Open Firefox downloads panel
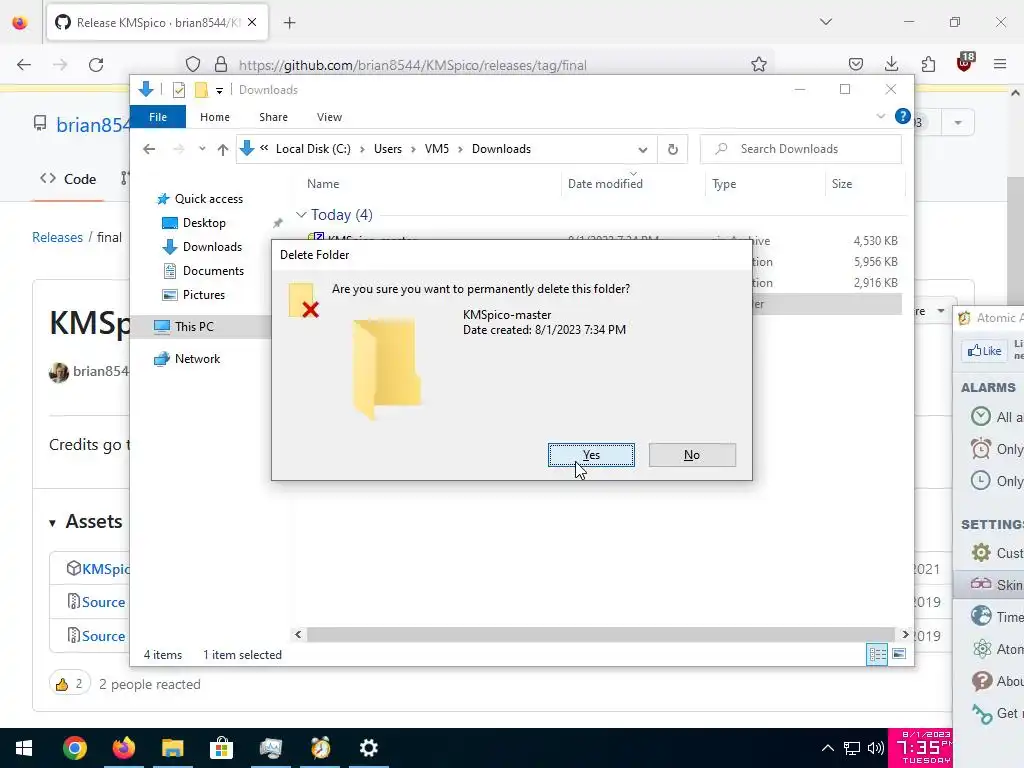Viewport: 1024px width, 768px height. click(891, 64)
